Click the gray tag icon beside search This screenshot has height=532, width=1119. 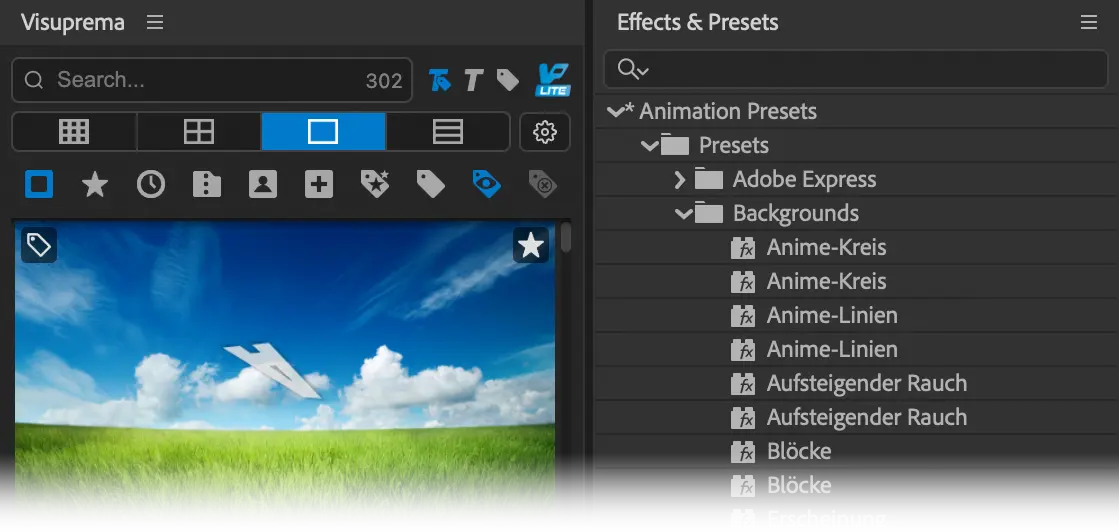click(x=508, y=81)
